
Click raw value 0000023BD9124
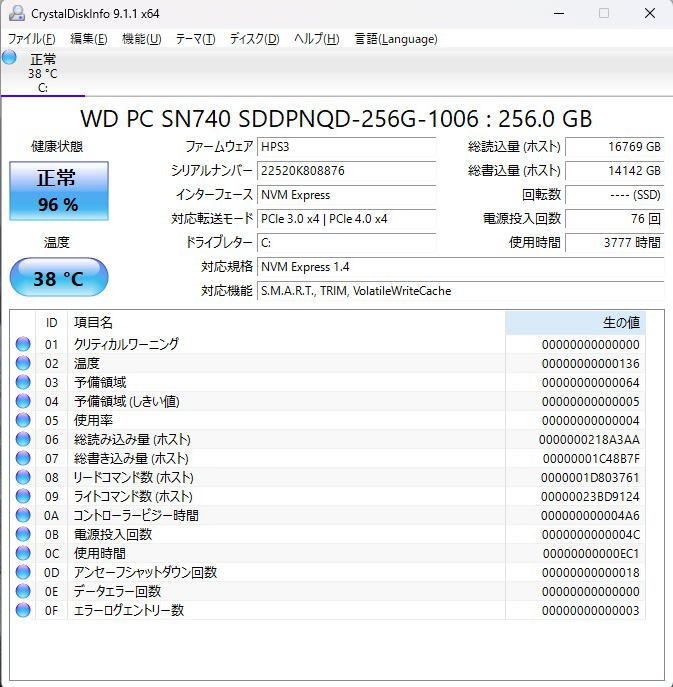point(590,496)
